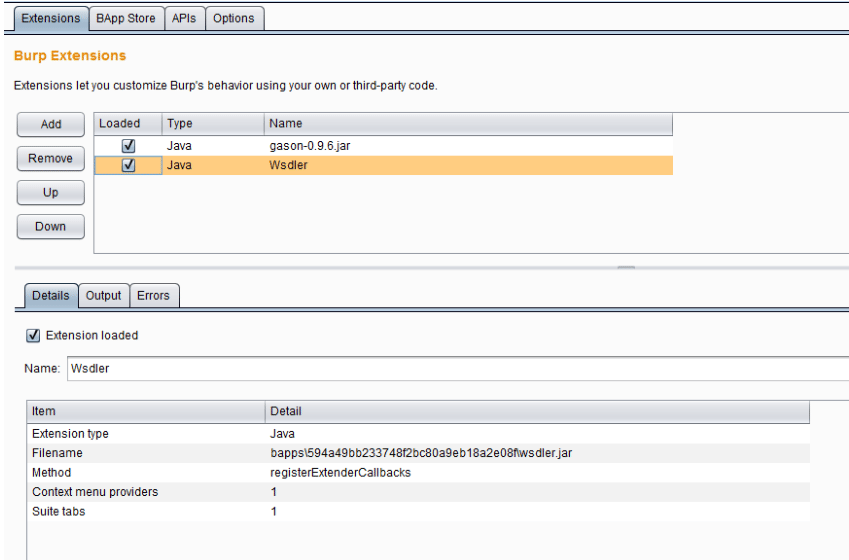
Task: Move extension Up in list
Action: 51,193
